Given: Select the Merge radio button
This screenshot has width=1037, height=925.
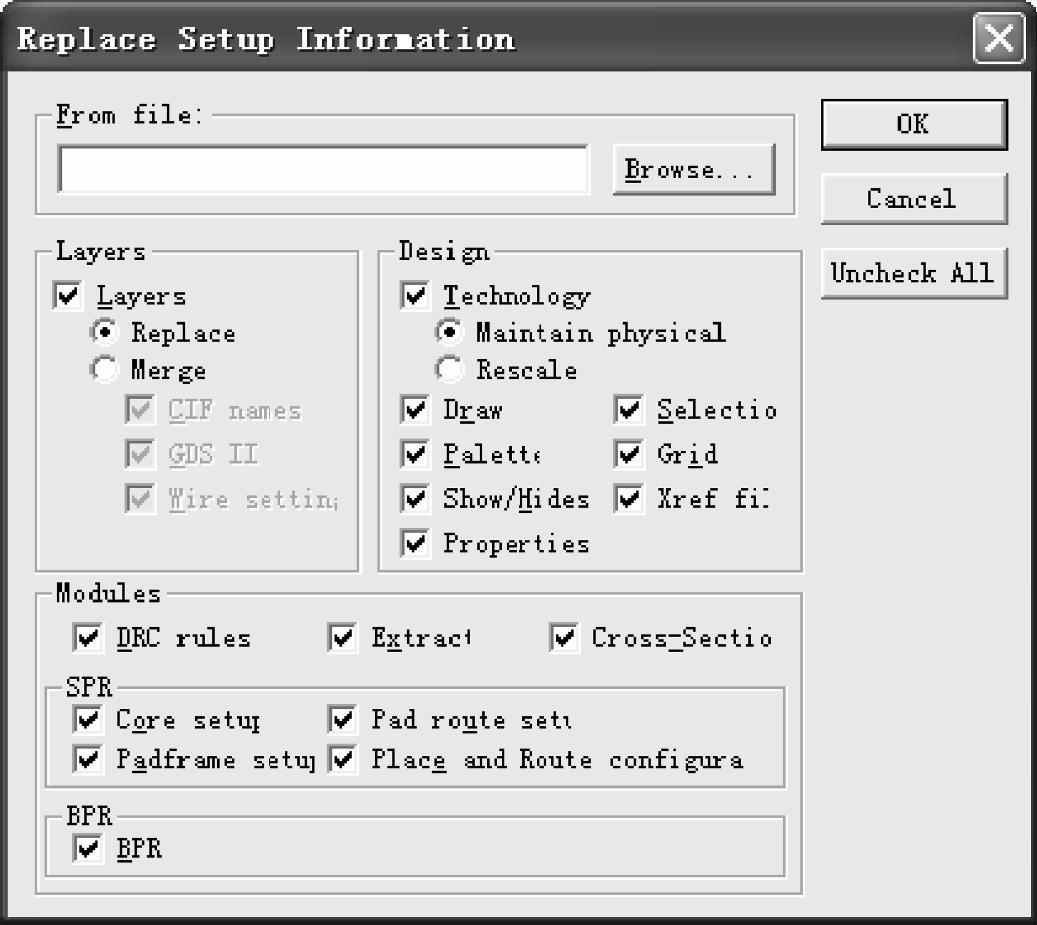Looking at the screenshot, I should (x=105, y=370).
